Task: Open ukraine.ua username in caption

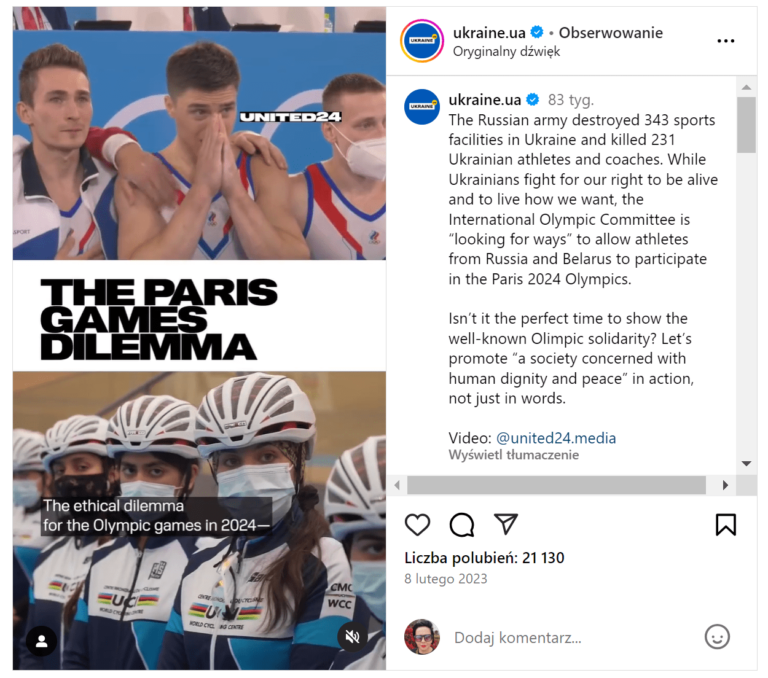Action: click(x=485, y=100)
